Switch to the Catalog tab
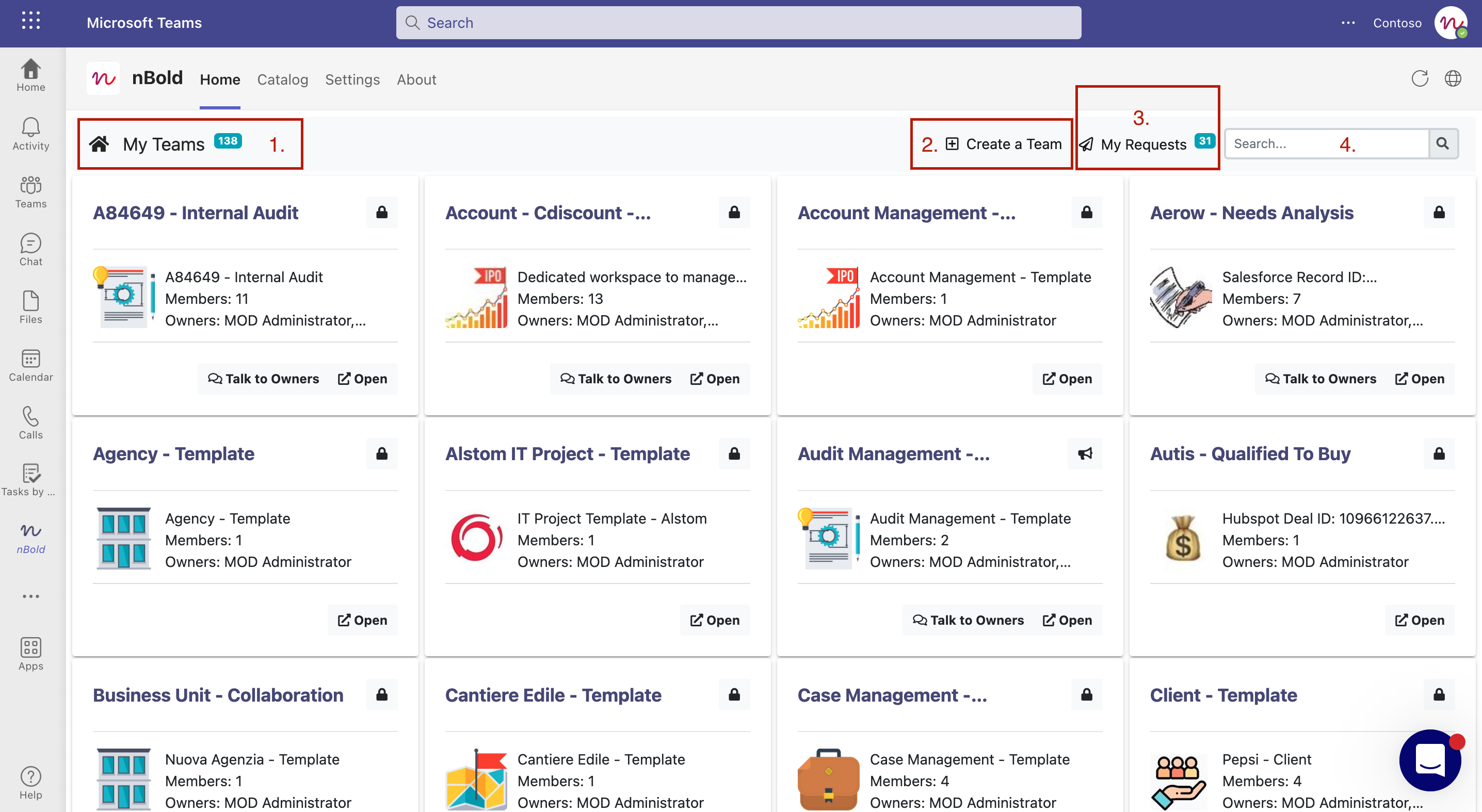 click(x=282, y=79)
